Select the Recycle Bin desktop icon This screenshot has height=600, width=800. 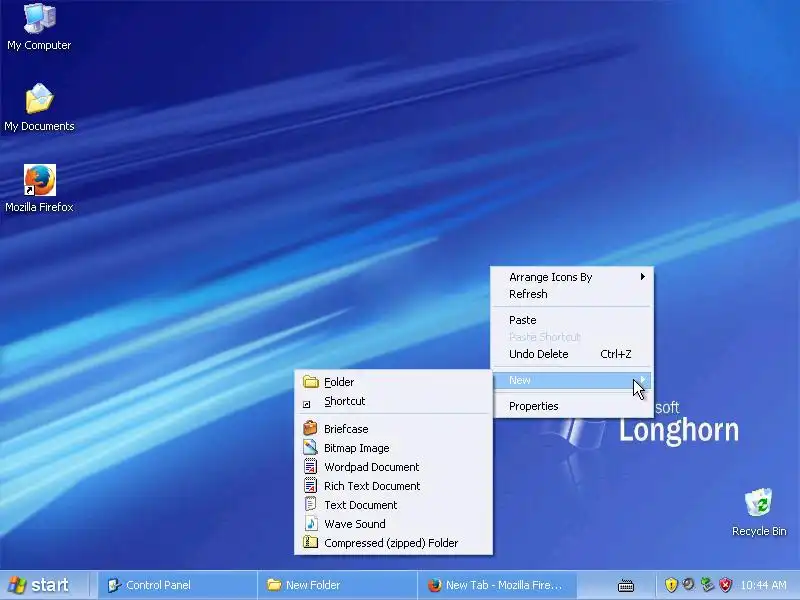click(759, 513)
